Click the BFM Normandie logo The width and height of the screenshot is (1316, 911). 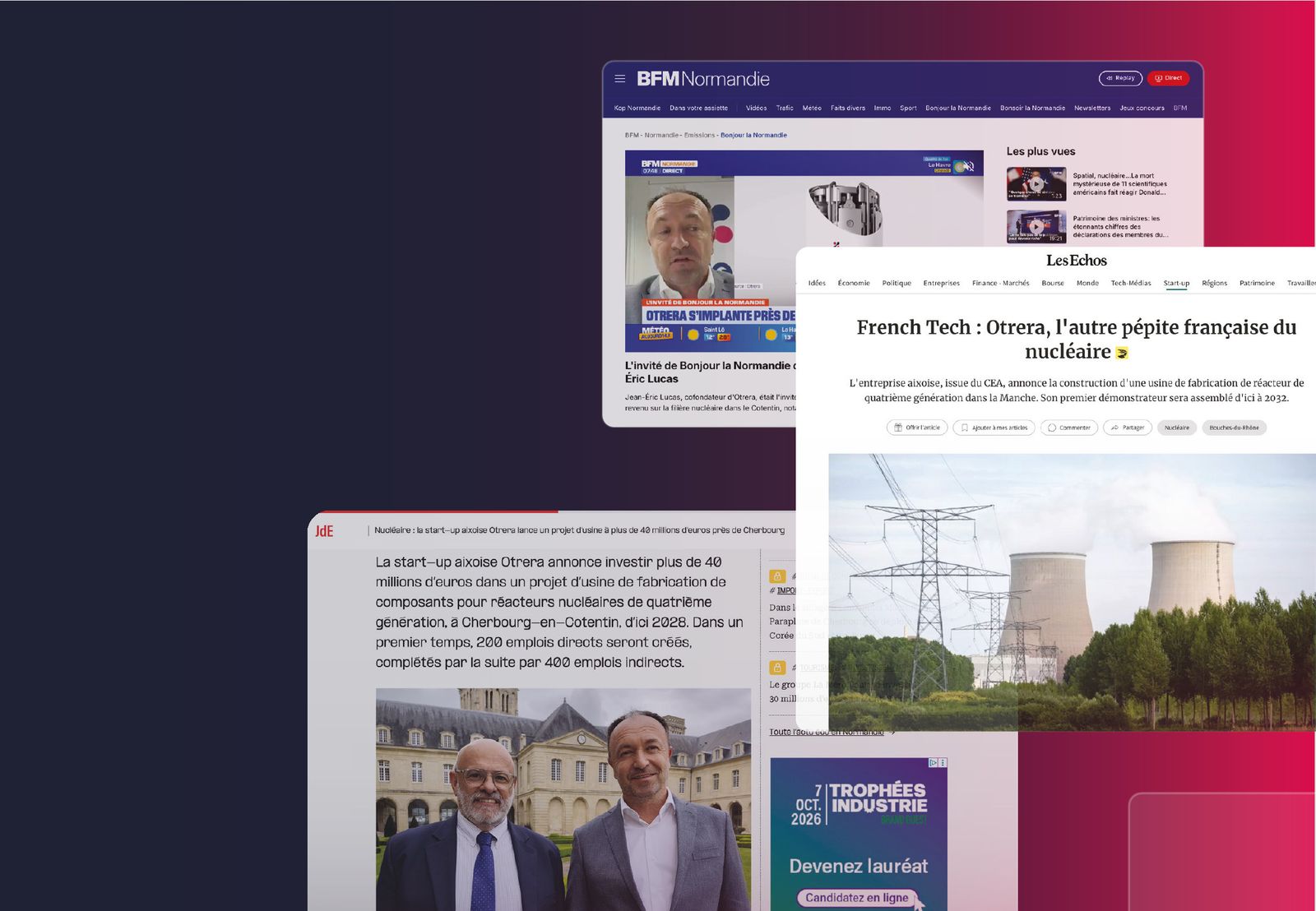pos(703,79)
